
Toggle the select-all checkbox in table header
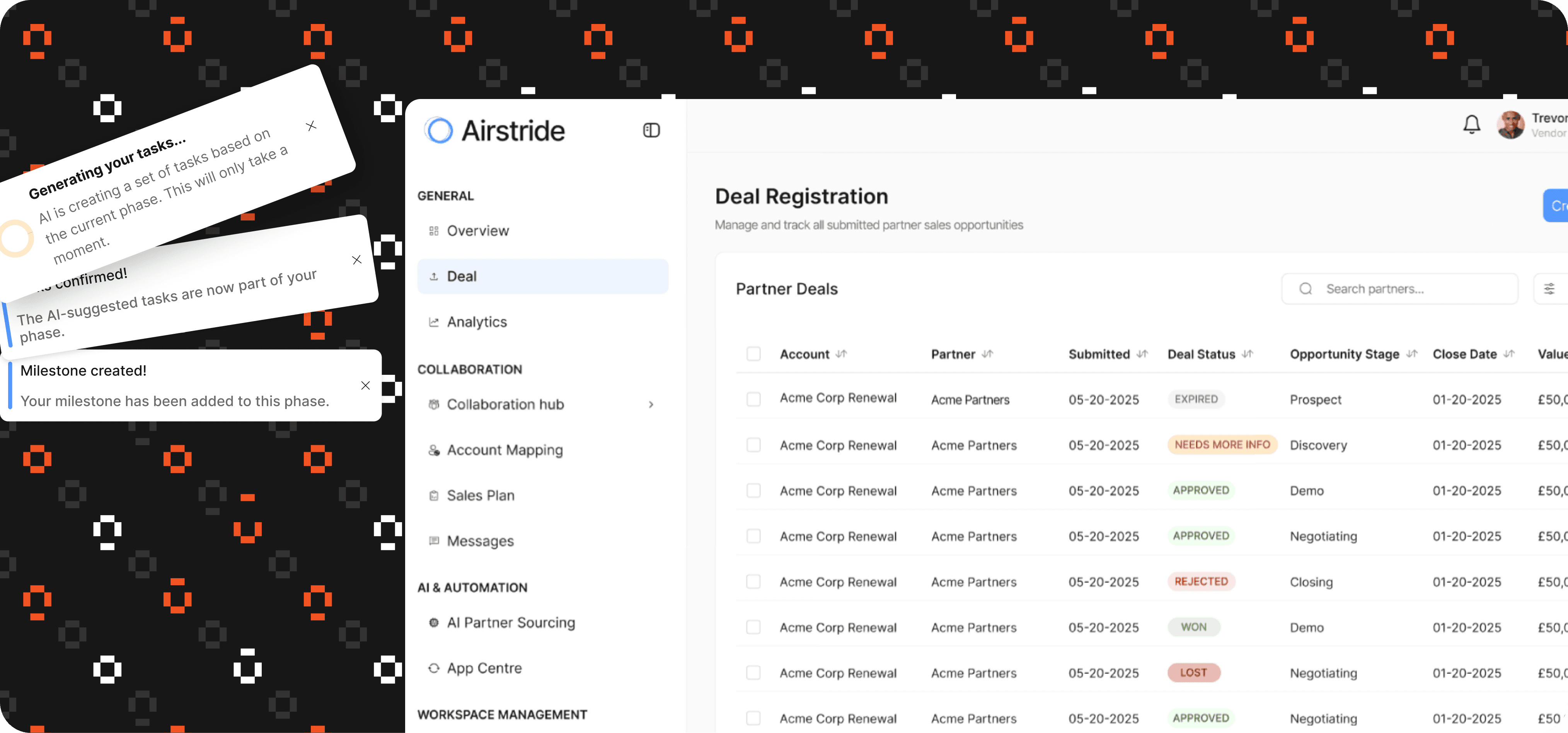coord(753,354)
